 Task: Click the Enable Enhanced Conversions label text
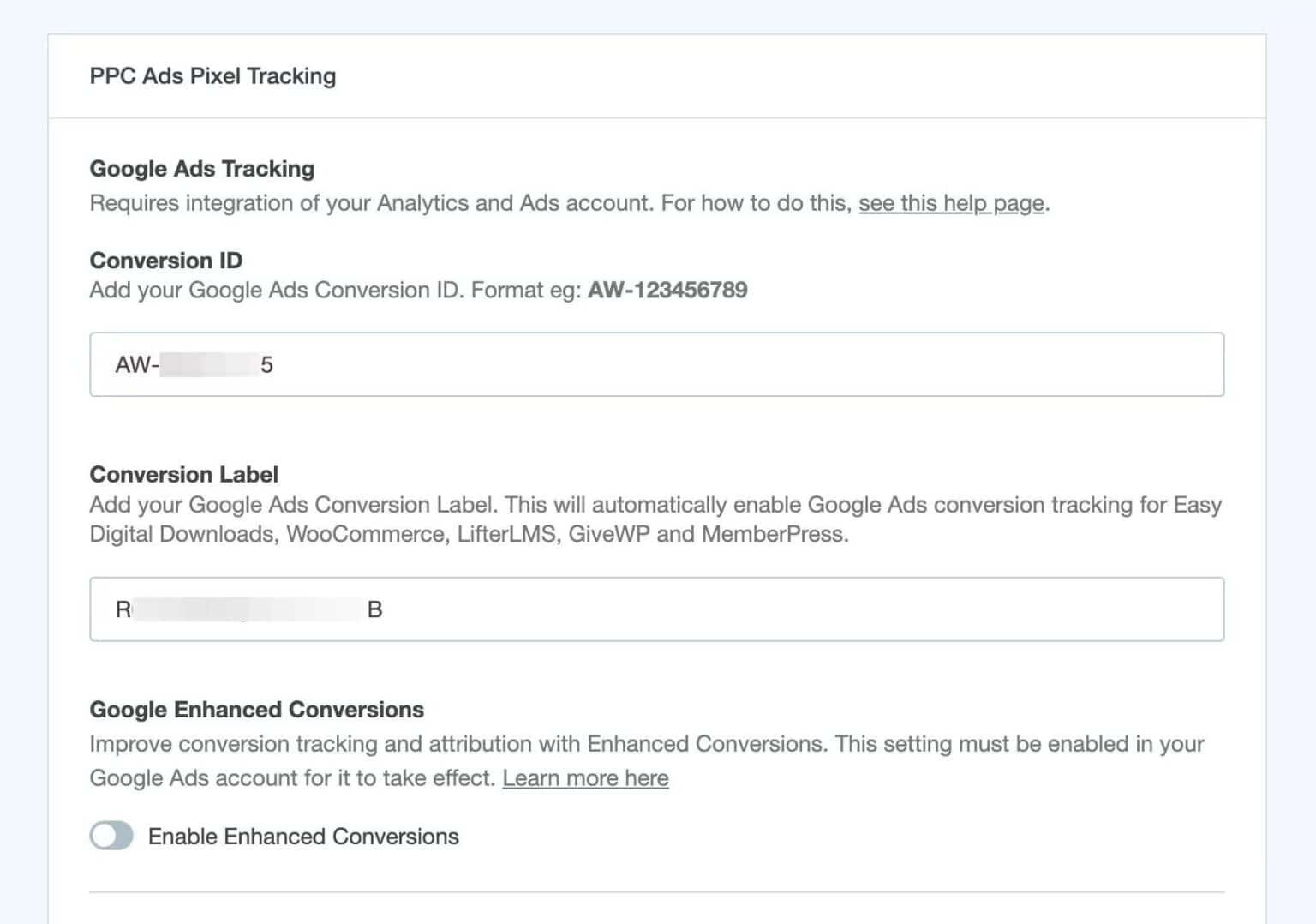(x=302, y=836)
